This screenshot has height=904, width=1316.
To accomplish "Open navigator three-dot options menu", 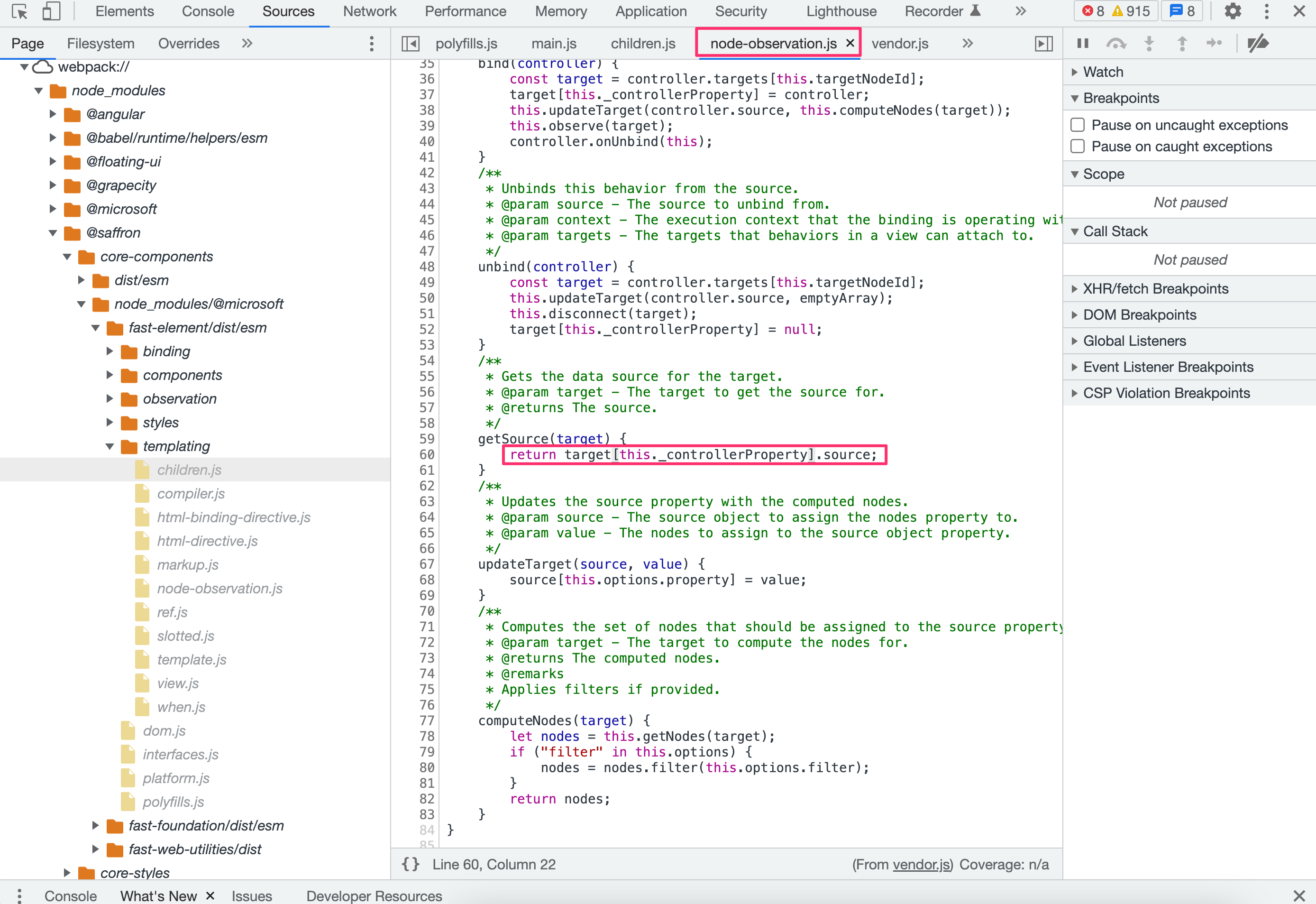I will click(372, 44).
